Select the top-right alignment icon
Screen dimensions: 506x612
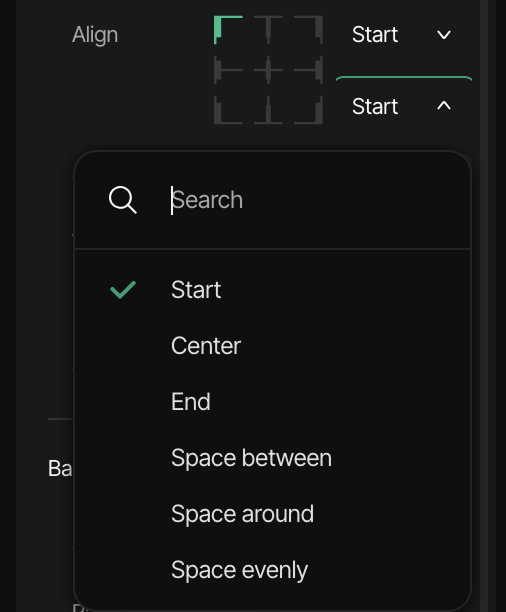[308, 30]
